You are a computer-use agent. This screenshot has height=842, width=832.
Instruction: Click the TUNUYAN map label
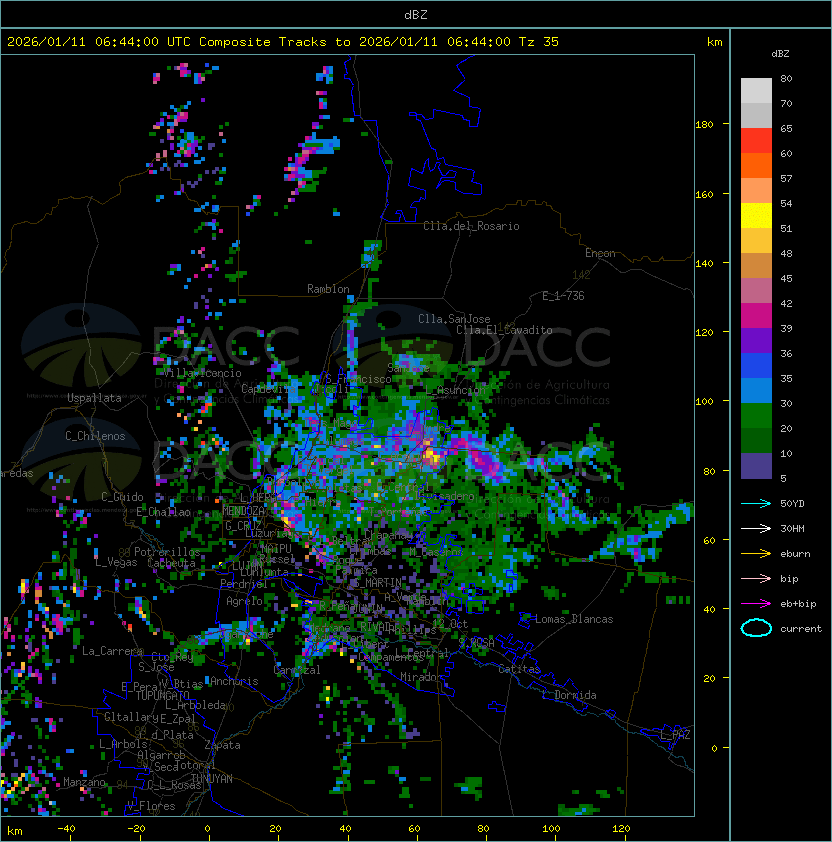tap(212, 779)
